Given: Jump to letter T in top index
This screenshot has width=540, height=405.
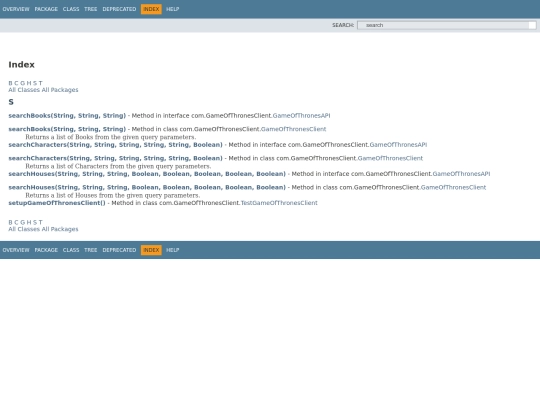Looking at the screenshot, I should (41, 83).
